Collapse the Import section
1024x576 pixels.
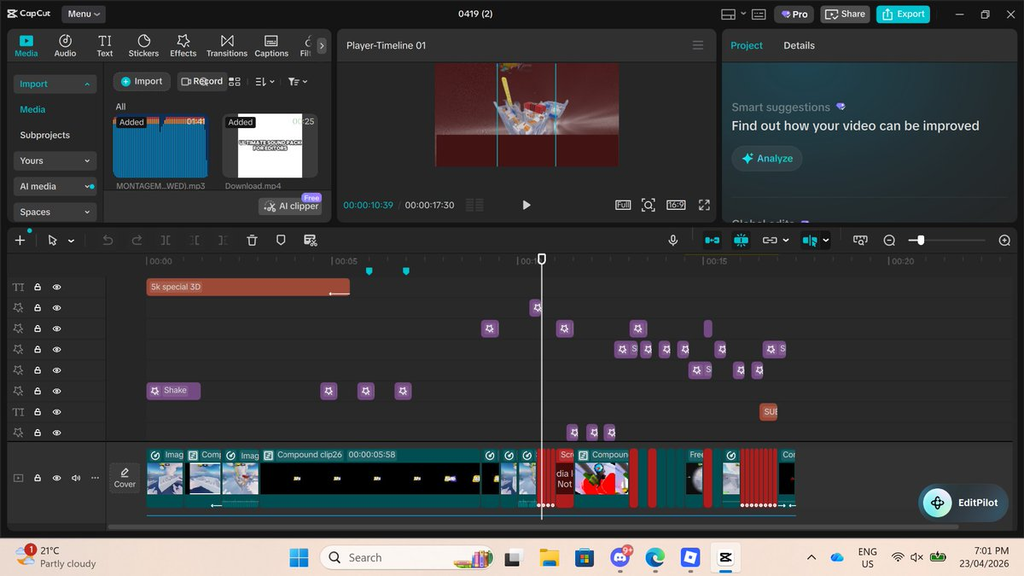pos(55,84)
